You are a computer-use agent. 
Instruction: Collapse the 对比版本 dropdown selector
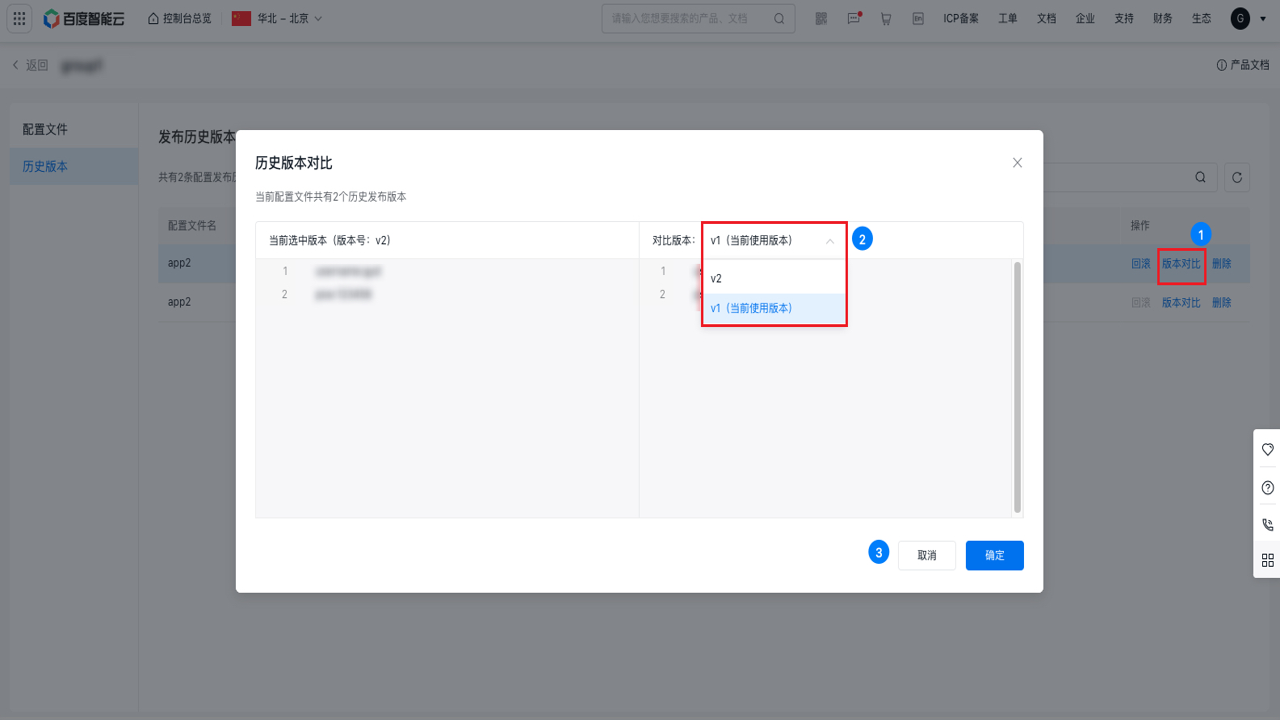click(774, 240)
